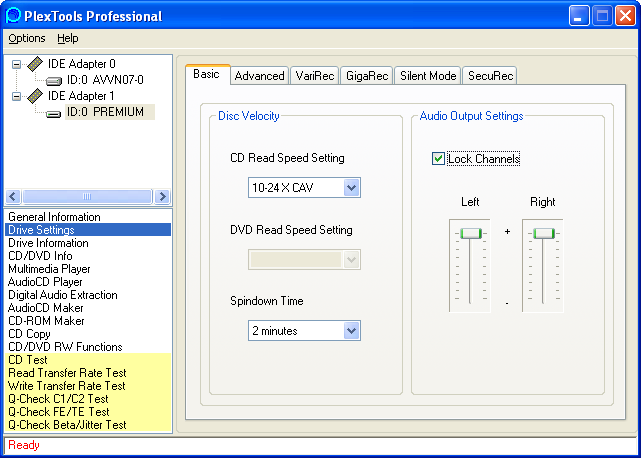The height and width of the screenshot is (458, 641).
Task: Select Drive Settings in function list
Action: pos(88,230)
